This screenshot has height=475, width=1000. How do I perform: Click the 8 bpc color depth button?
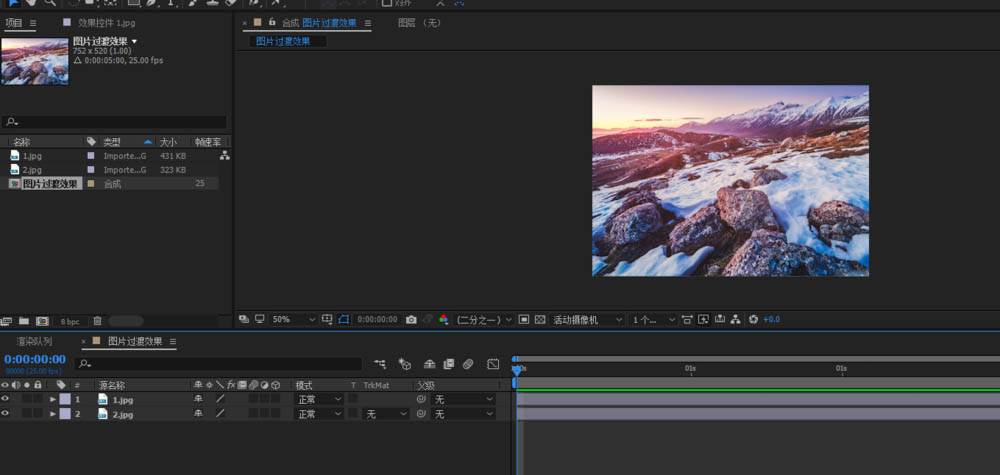click(x=70, y=321)
